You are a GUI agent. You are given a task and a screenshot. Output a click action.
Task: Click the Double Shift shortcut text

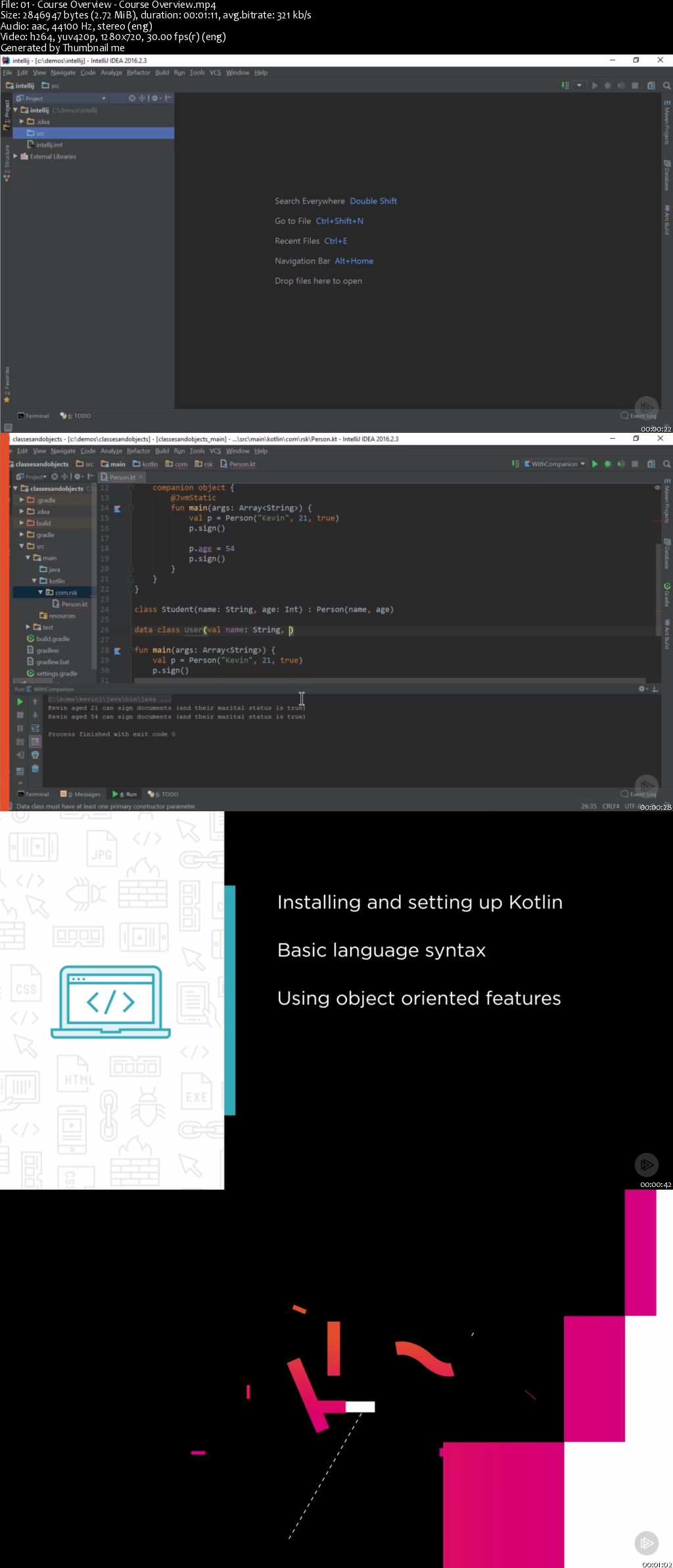coord(373,201)
